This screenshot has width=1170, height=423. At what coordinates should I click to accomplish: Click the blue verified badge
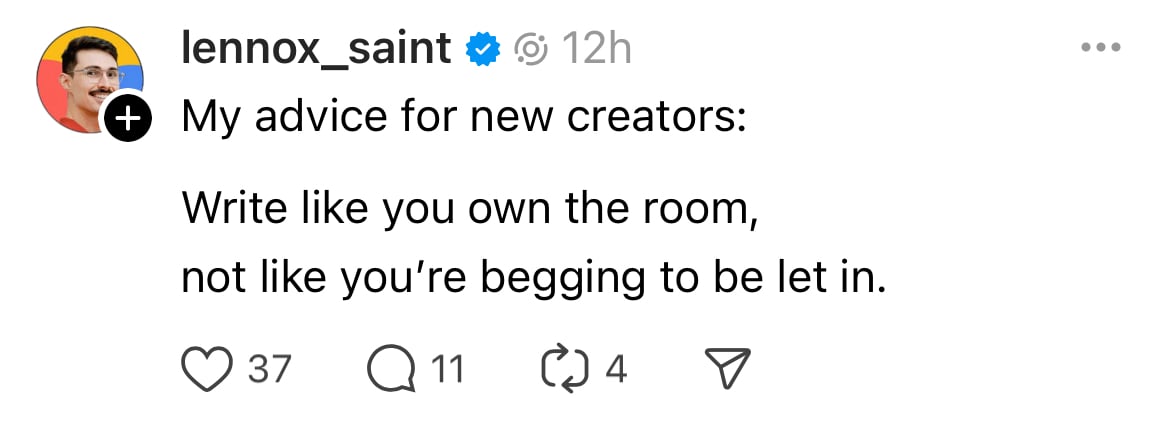(x=486, y=48)
